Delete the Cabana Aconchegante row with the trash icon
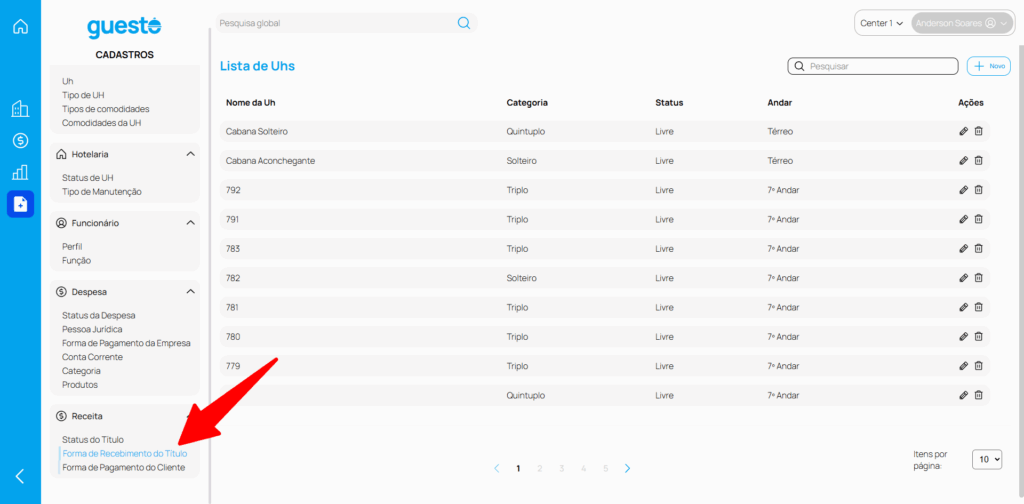 click(979, 160)
